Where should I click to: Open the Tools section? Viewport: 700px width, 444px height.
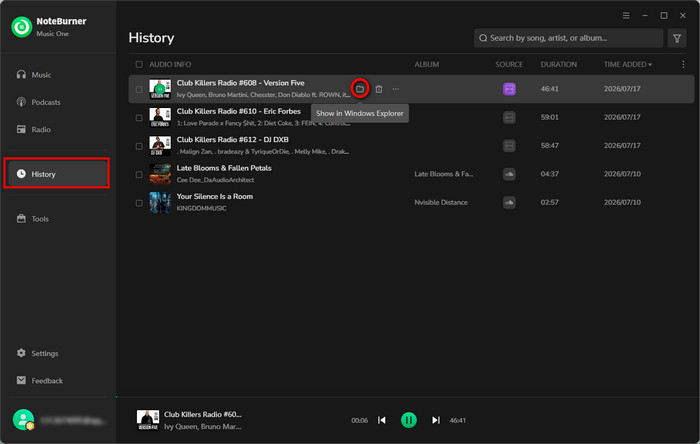56,219
